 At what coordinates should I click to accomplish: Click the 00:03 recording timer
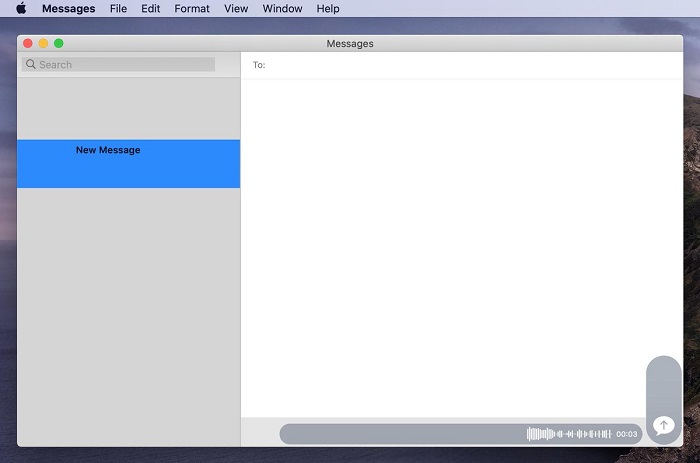coord(627,434)
